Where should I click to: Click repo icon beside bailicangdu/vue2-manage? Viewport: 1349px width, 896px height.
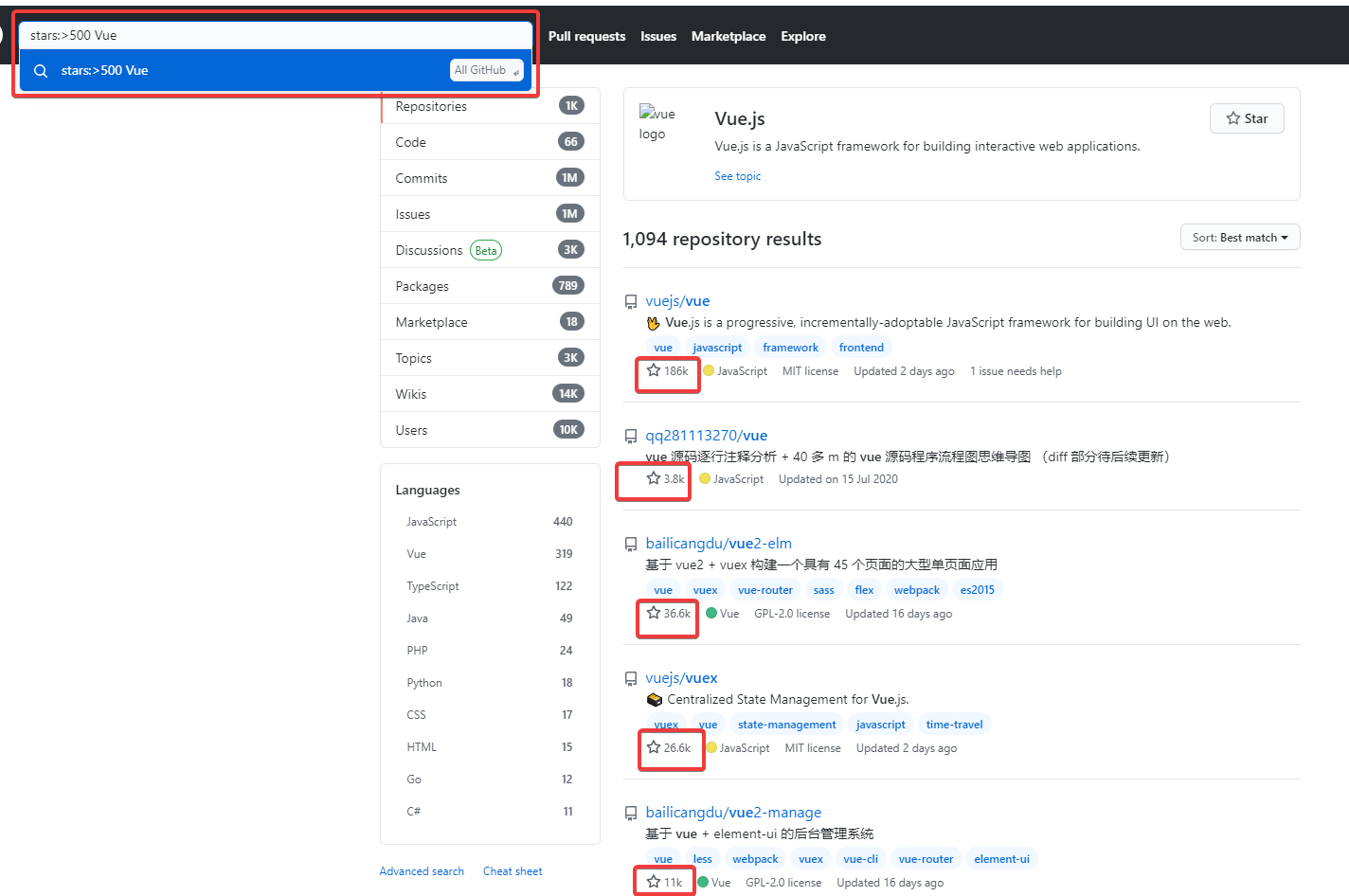coord(631,814)
